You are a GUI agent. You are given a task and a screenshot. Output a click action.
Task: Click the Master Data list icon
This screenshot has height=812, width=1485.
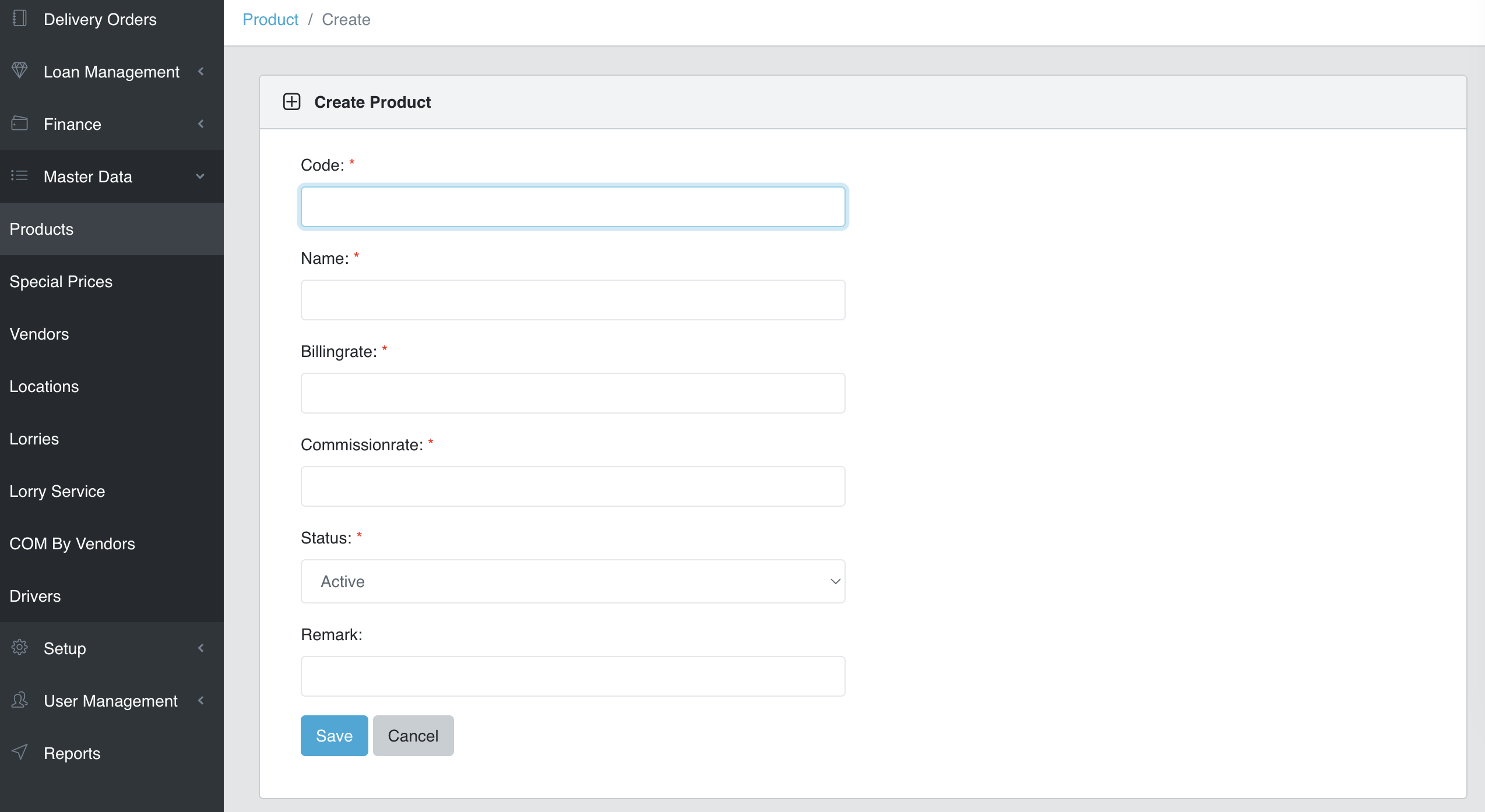pyautogui.click(x=20, y=176)
